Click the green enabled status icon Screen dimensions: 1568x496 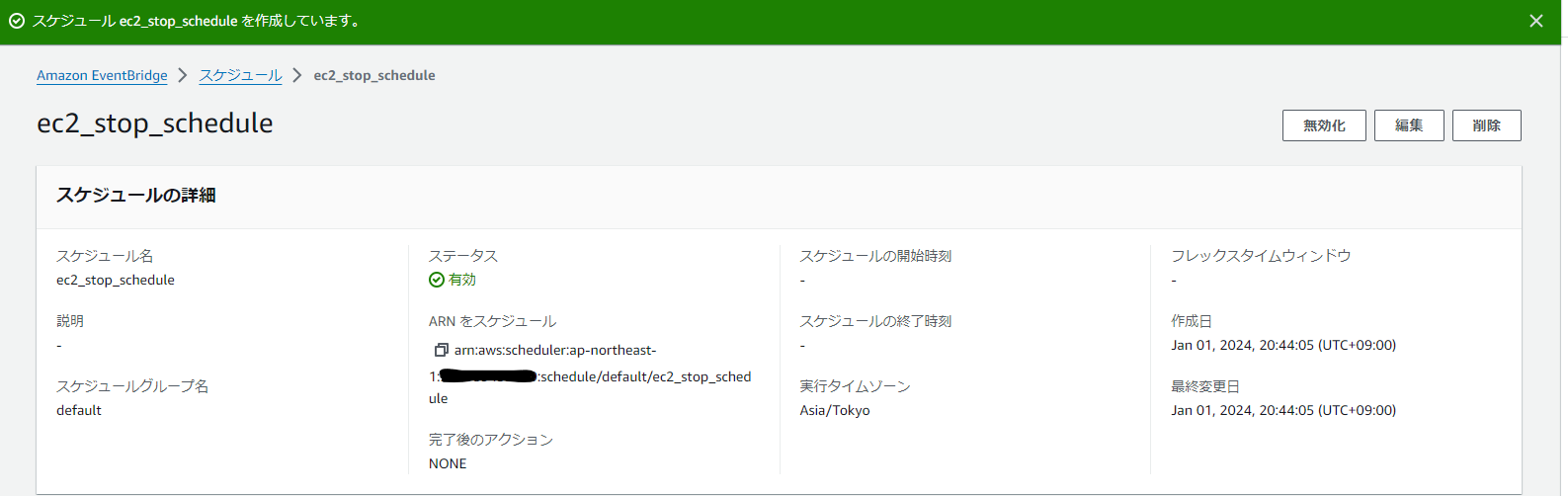coord(437,280)
